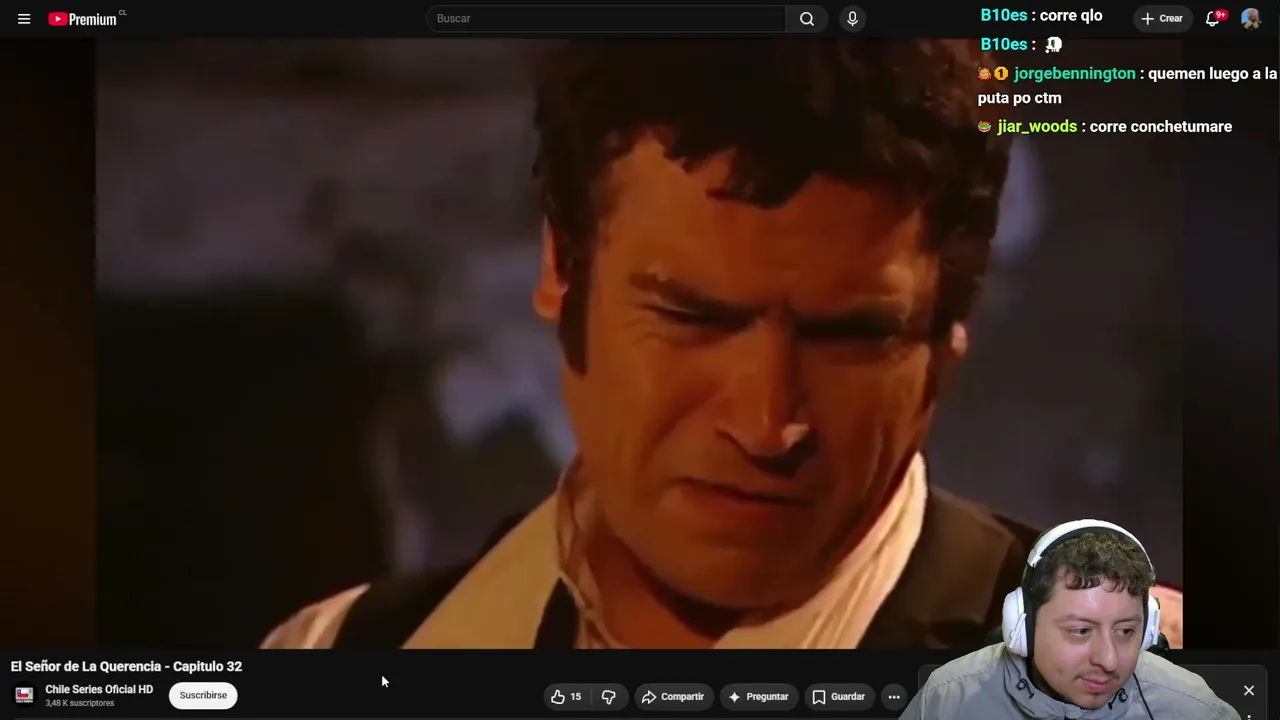Screen dimensions: 1280x720
Task: Dislike the video with thumbs down
Action: tap(608, 697)
